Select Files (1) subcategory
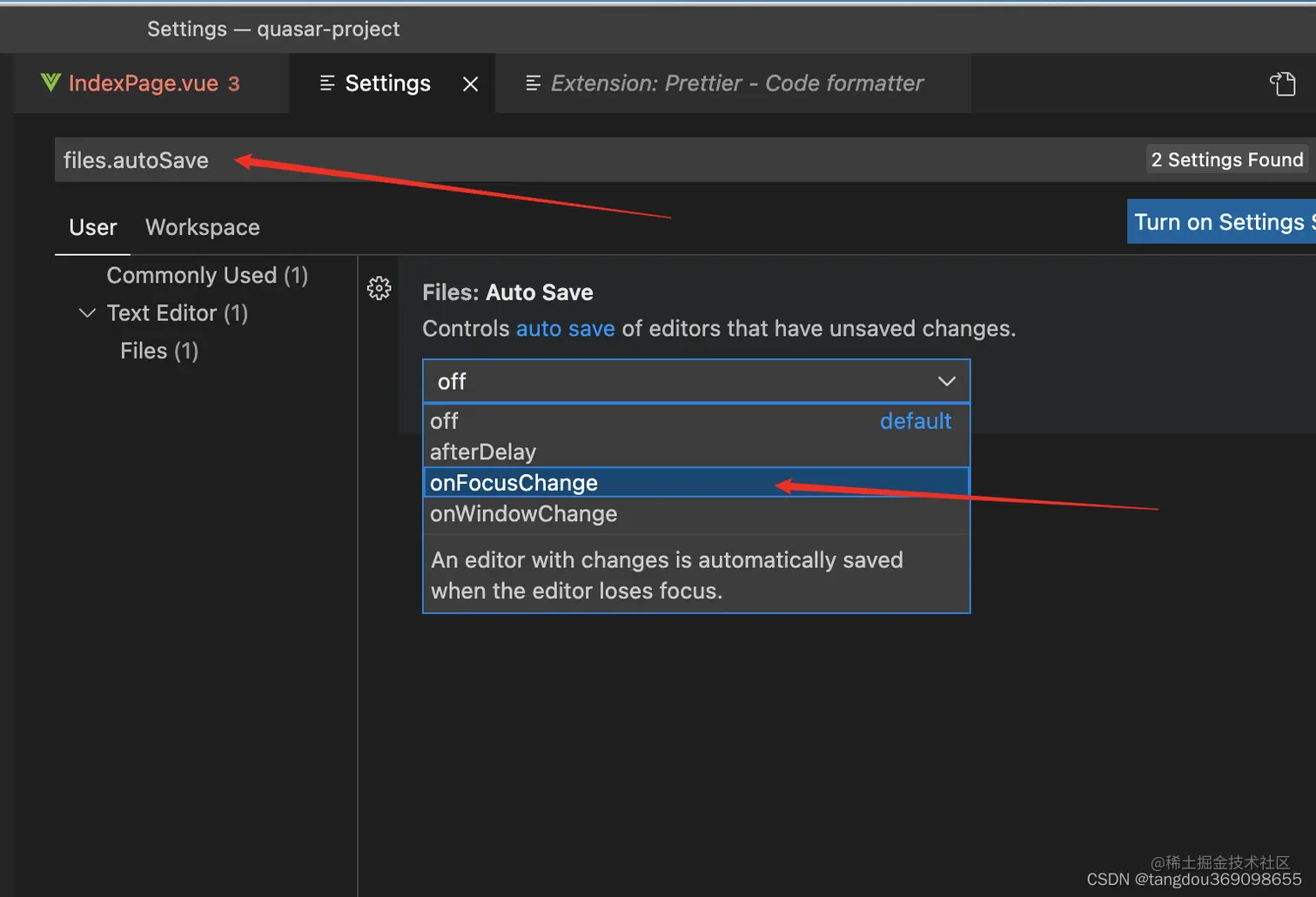Viewport: 1316px width, 897px height. (159, 351)
